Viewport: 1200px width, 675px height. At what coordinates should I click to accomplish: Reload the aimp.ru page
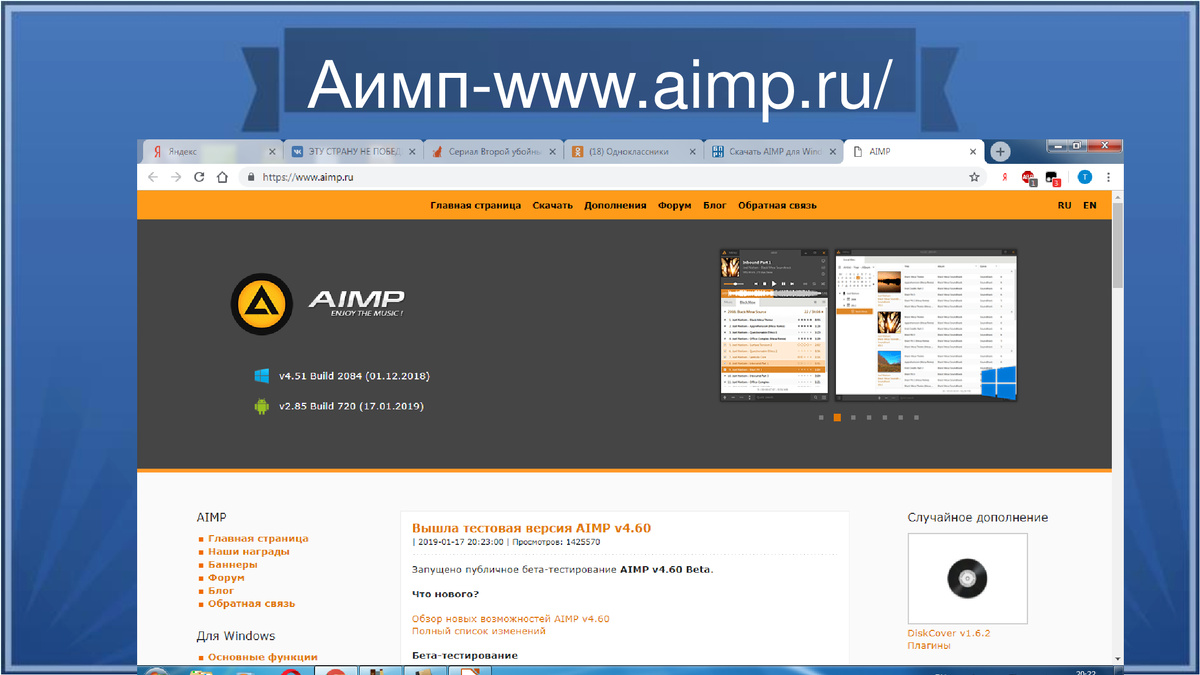coord(199,177)
